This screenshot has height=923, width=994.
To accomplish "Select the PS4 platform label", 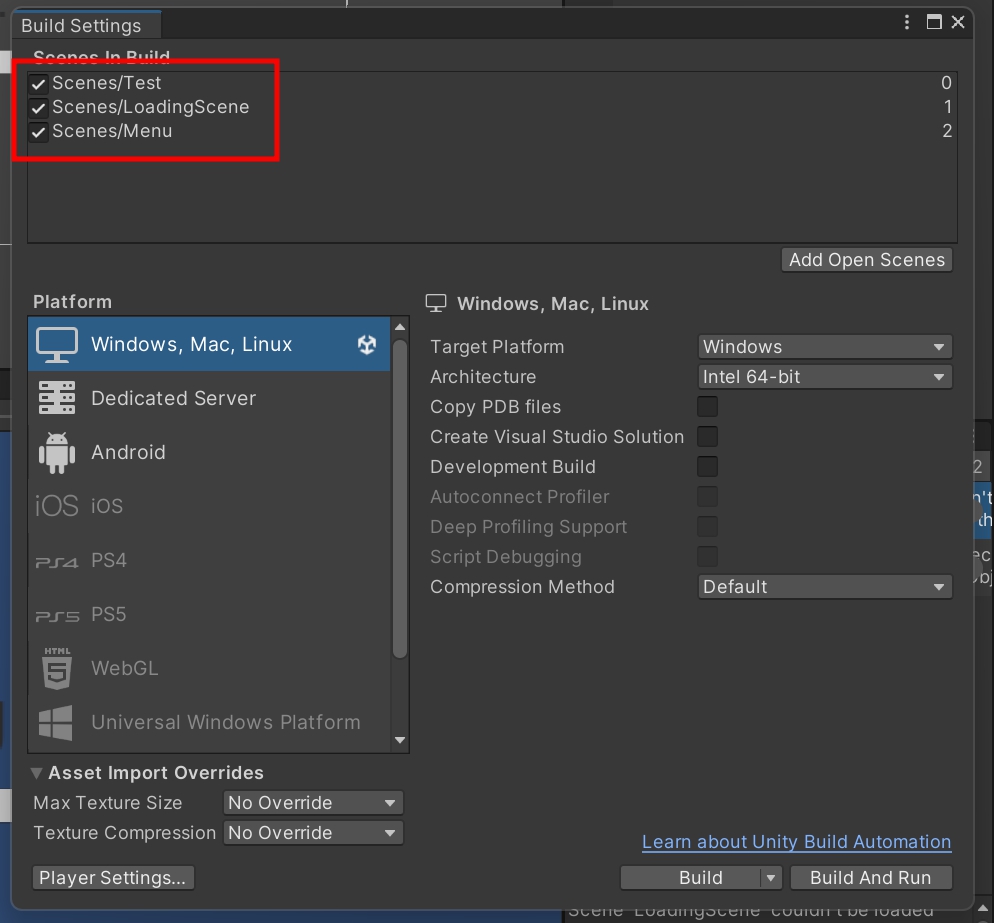I will pyautogui.click(x=108, y=560).
